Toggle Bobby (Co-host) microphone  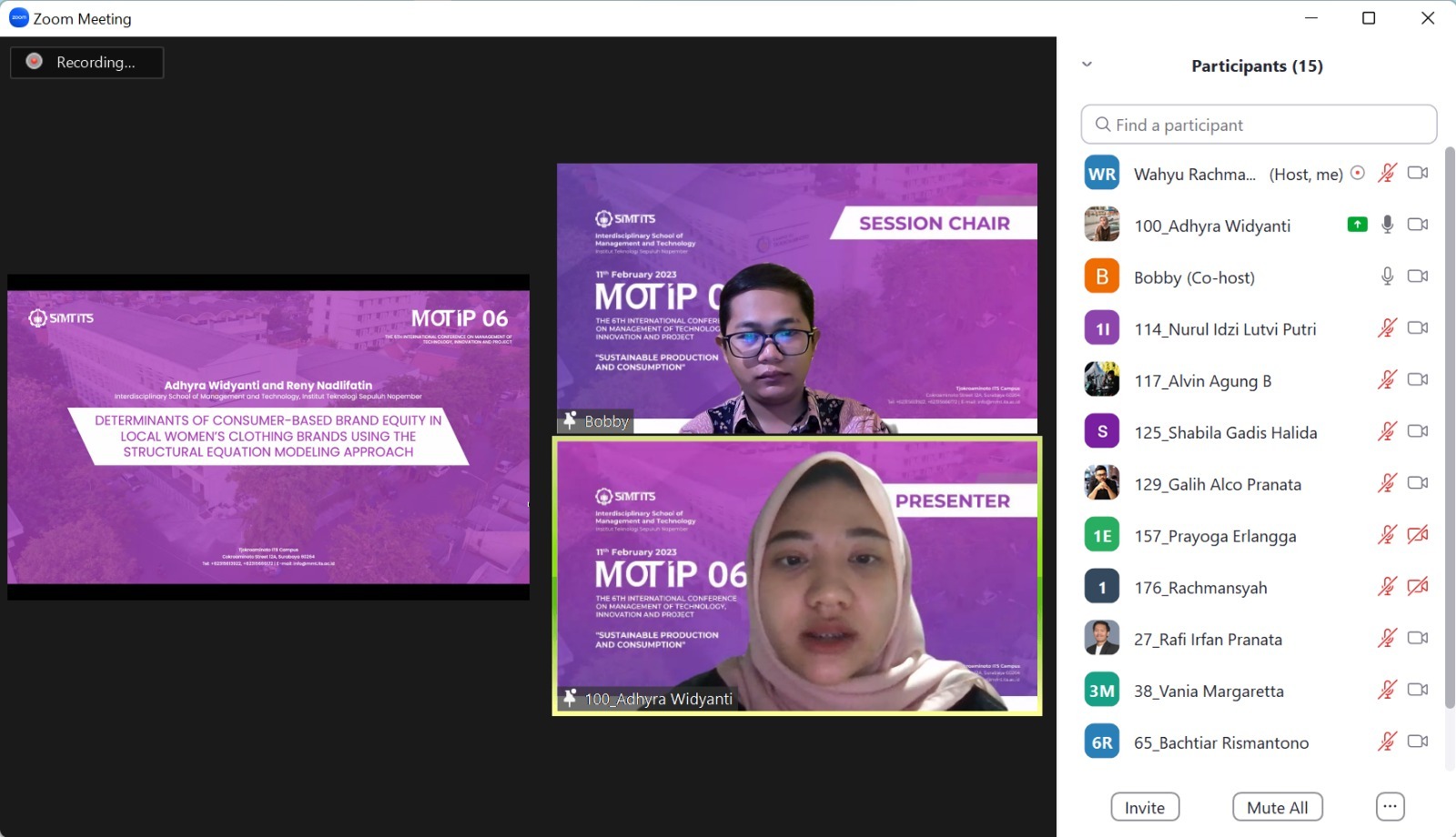pyautogui.click(x=1387, y=277)
